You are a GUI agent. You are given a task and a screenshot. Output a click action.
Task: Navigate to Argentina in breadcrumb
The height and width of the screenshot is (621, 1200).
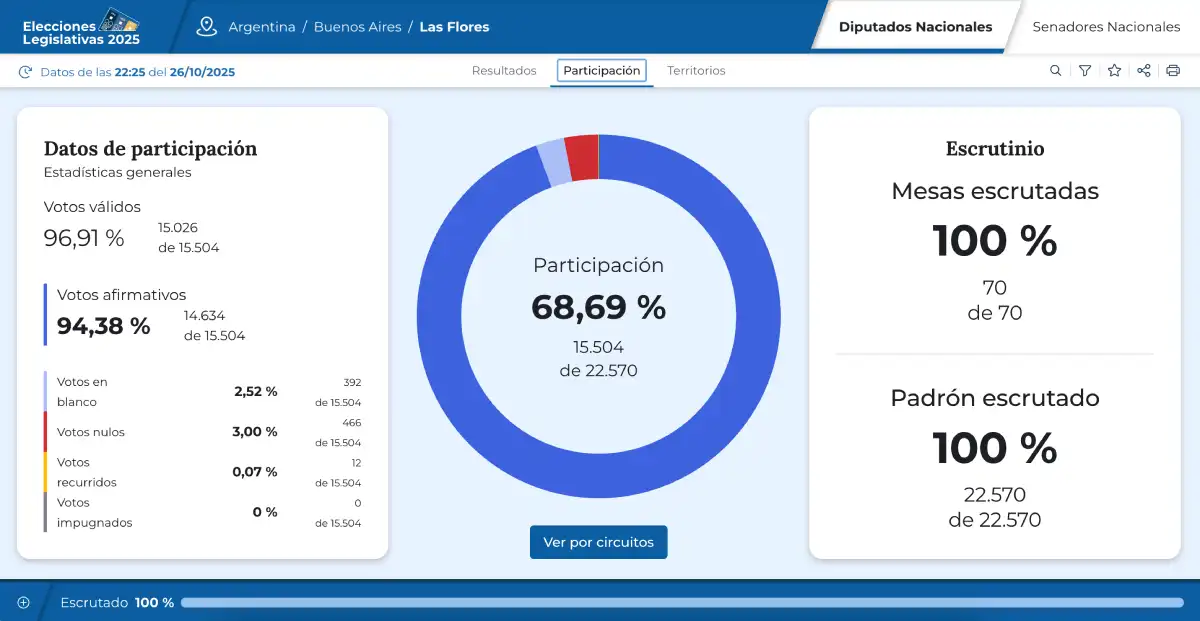[x=262, y=27]
